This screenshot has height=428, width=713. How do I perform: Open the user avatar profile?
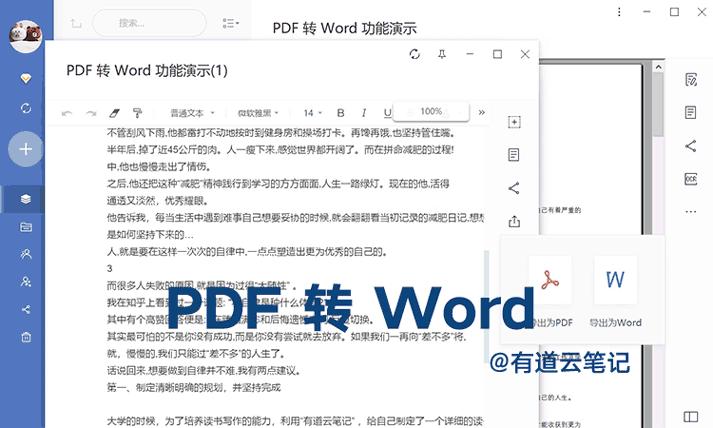point(26,36)
